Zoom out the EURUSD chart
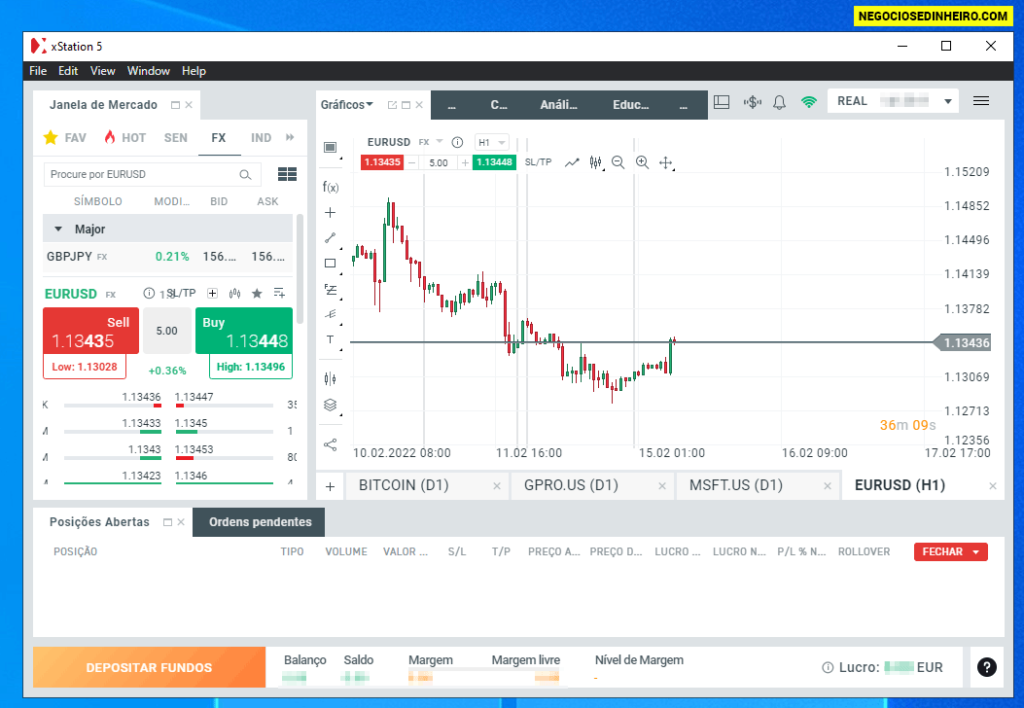Image resolution: width=1024 pixels, height=708 pixels. tap(618, 163)
